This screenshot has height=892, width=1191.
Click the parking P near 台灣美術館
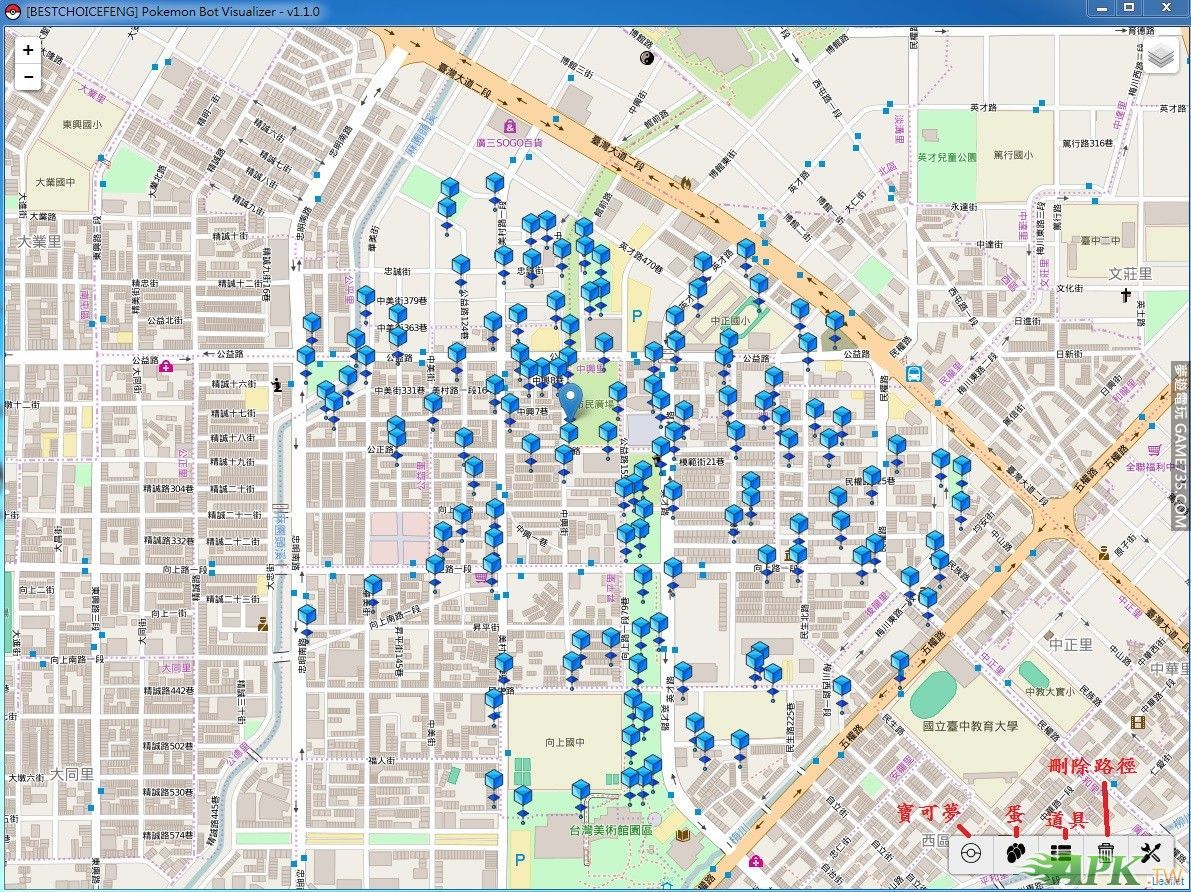click(519, 859)
